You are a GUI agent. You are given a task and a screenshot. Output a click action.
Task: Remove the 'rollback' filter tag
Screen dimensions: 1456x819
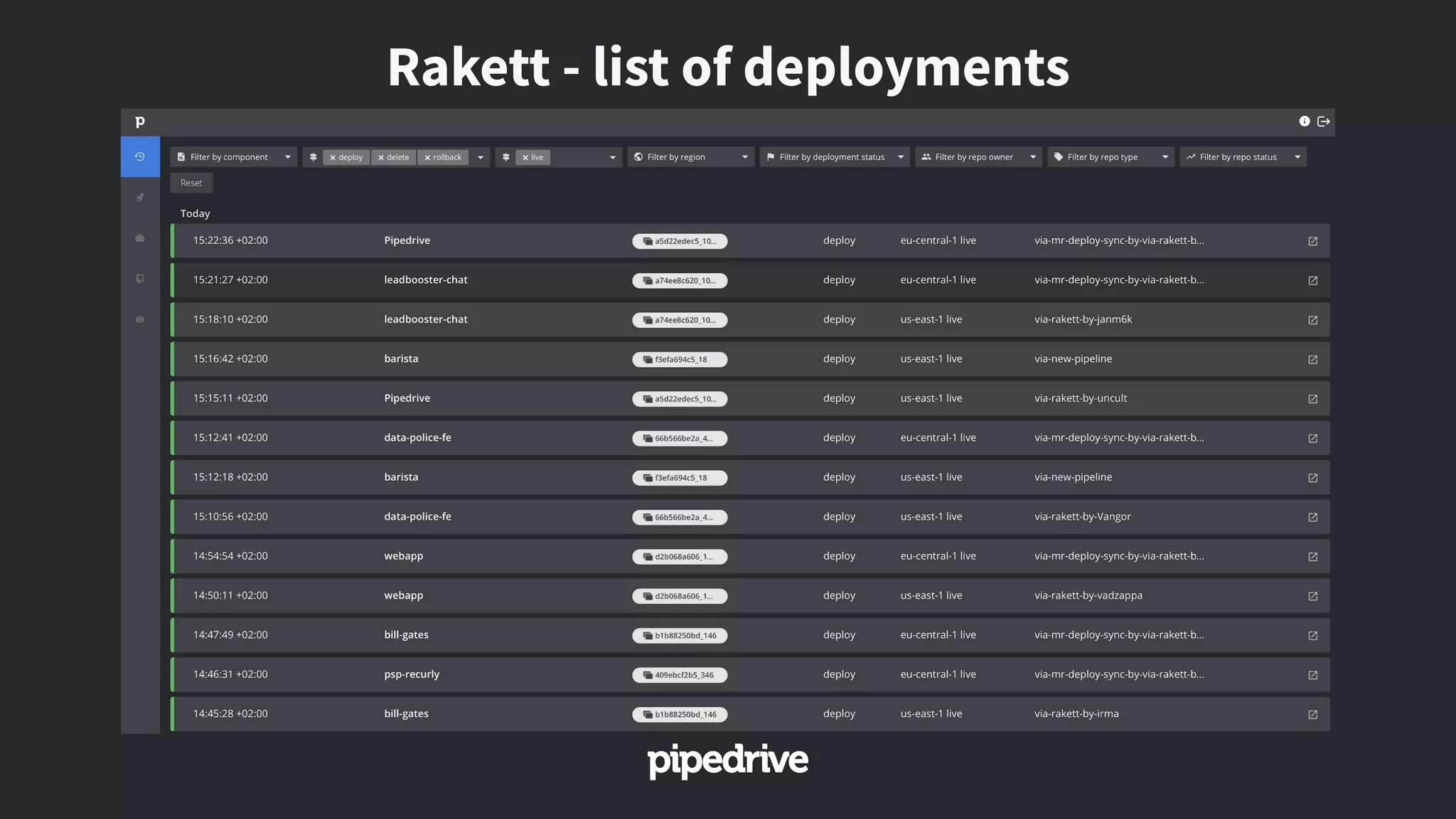[427, 158]
